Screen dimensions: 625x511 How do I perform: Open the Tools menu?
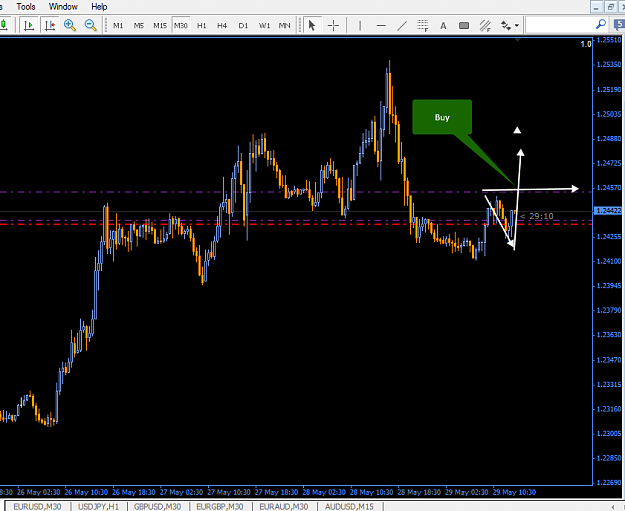[x=26, y=7]
